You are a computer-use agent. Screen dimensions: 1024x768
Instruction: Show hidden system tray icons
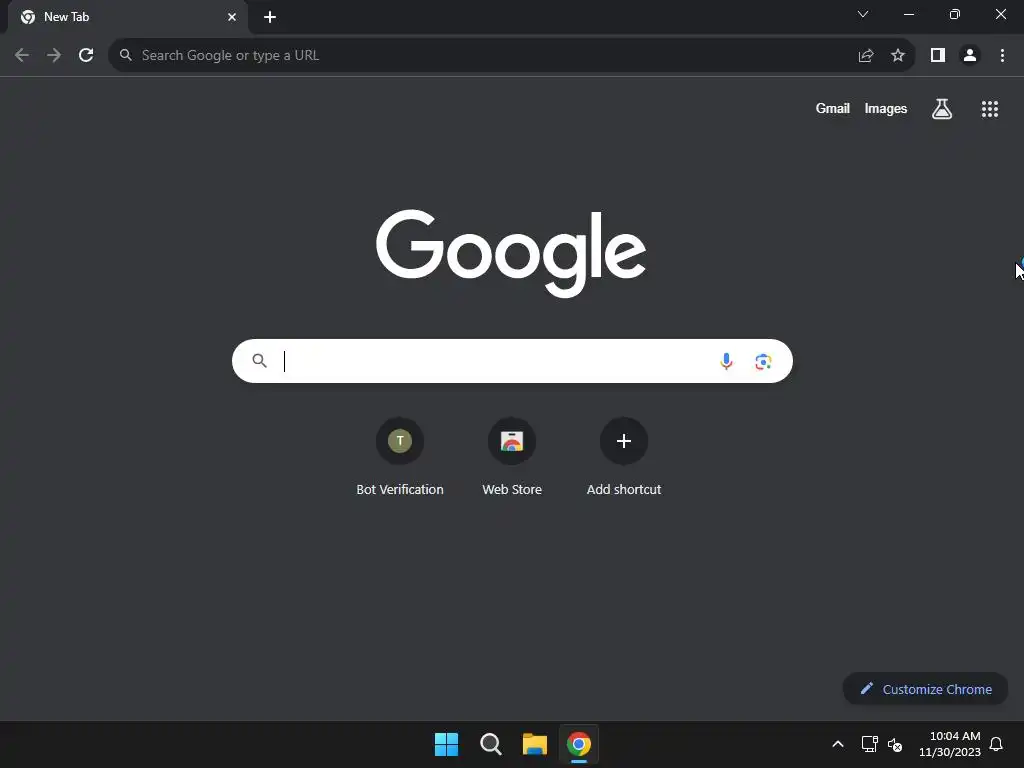pos(838,744)
